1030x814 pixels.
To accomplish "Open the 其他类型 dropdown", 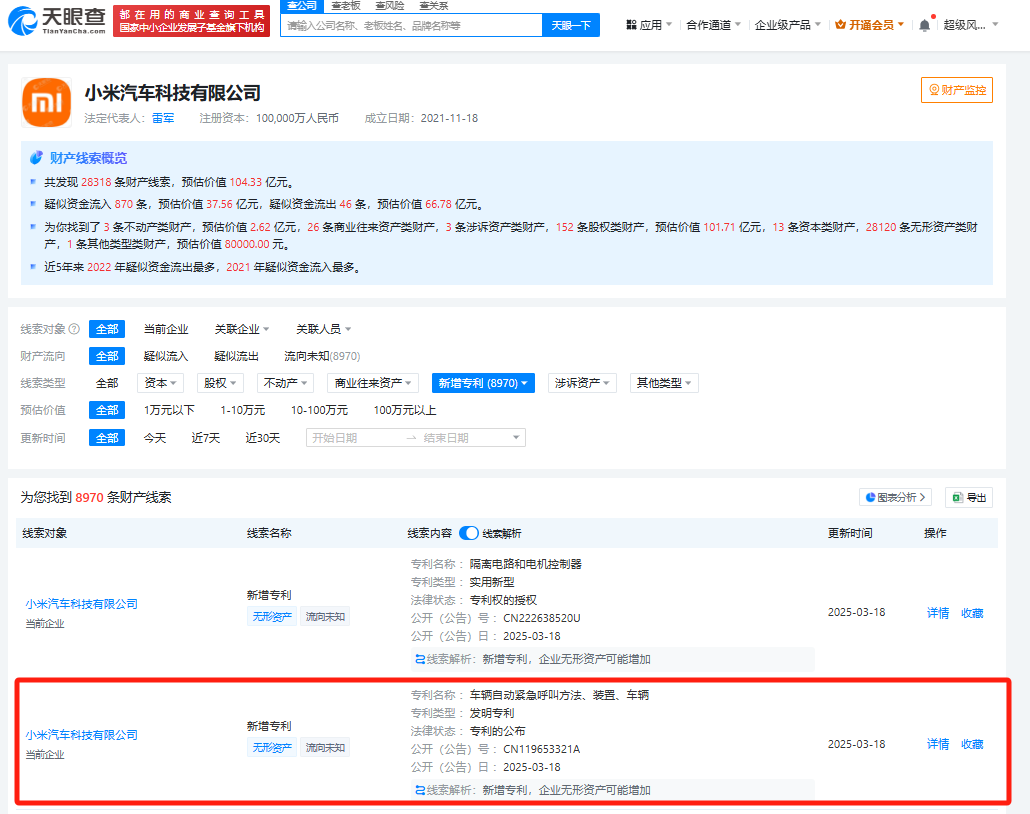I will (x=663, y=383).
